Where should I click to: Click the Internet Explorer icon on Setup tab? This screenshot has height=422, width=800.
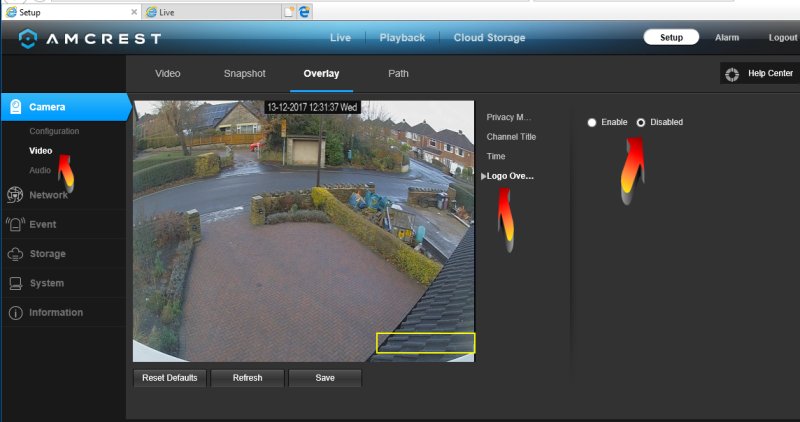point(11,12)
